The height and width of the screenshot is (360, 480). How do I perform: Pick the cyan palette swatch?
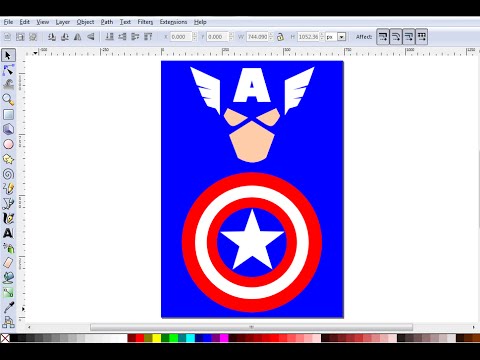click(x=190, y=338)
